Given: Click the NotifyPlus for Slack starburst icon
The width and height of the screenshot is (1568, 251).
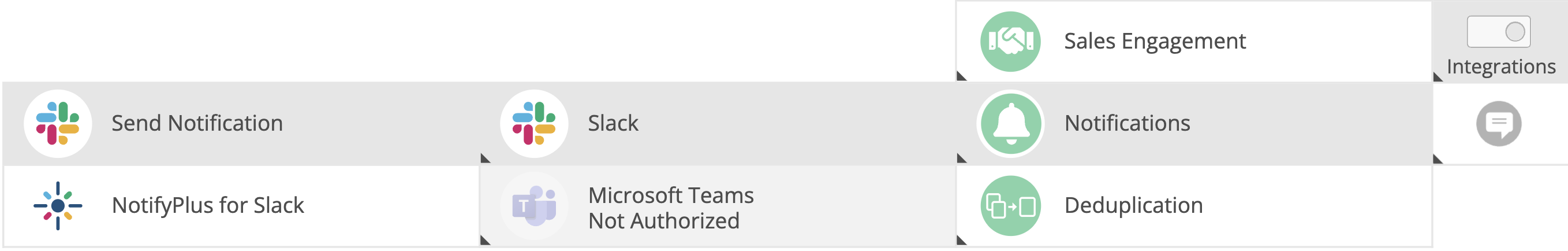Looking at the screenshot, I should pos(58,206).
